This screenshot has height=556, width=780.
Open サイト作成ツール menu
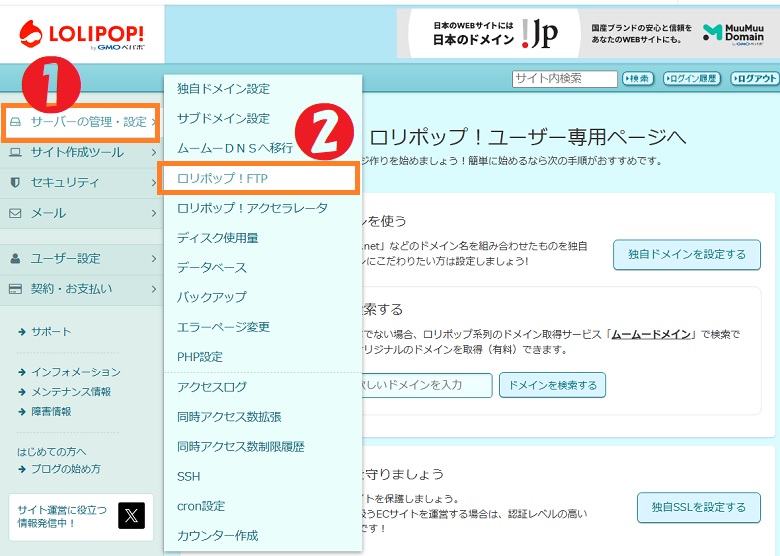[82, 152]
